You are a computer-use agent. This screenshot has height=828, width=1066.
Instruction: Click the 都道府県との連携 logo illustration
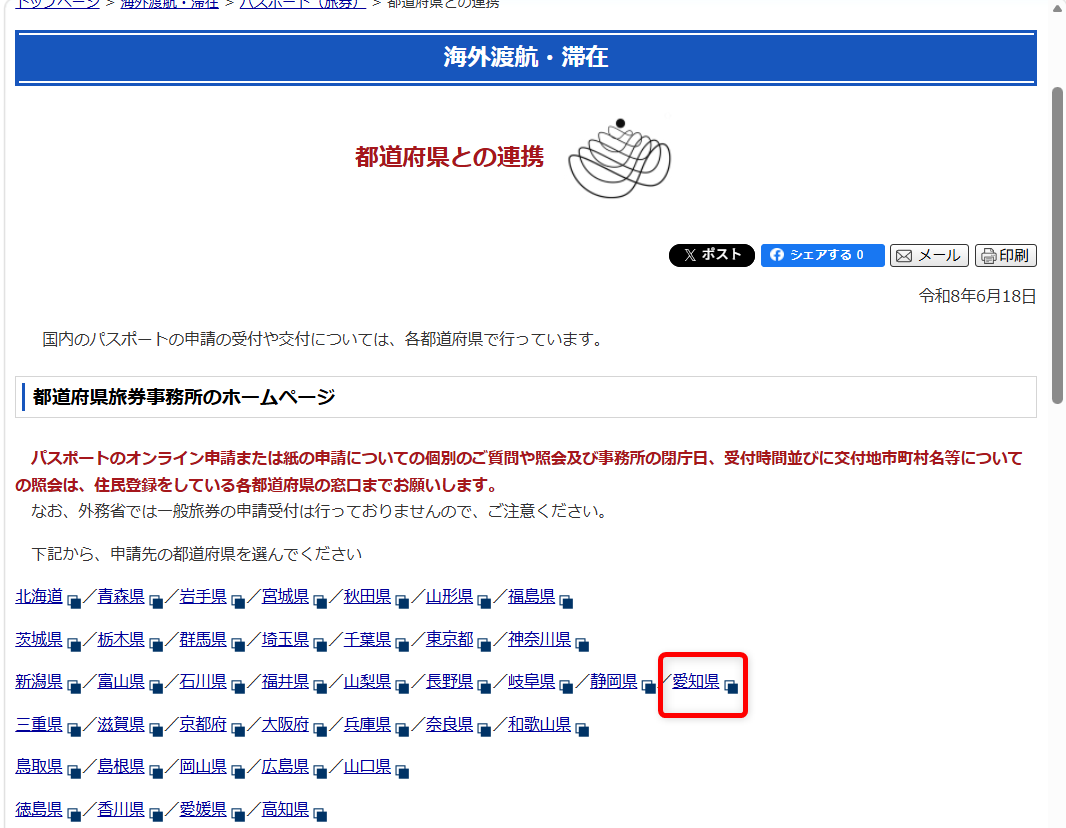pos(619,159)
